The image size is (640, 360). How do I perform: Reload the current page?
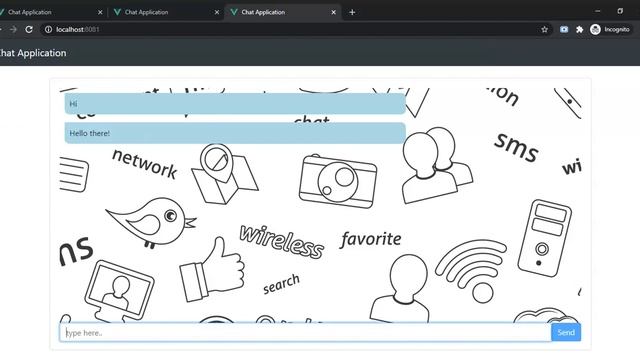[29, 29]
